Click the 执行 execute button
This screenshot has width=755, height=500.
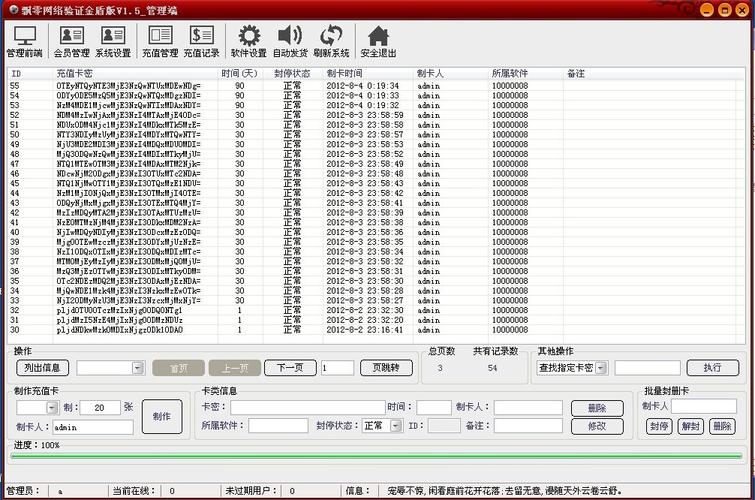tap(712, 368)
